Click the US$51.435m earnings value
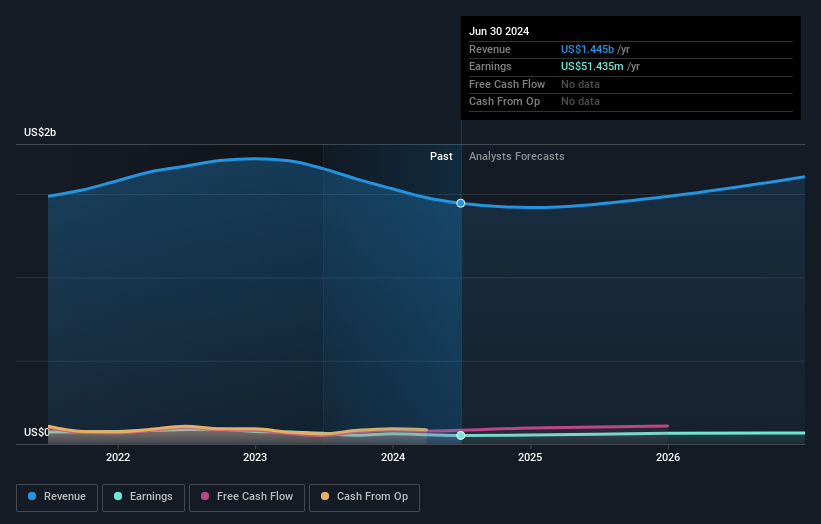 tap(592, 66)
